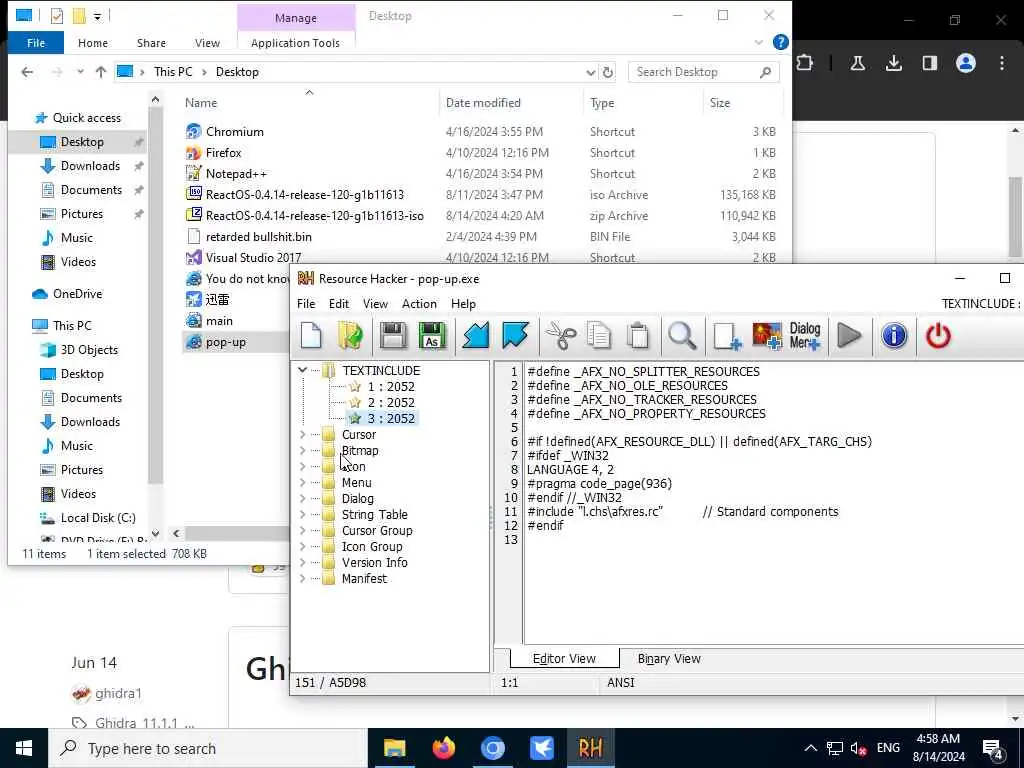
Task: Expand the String Table resource folder
Action: coord(302,515)
